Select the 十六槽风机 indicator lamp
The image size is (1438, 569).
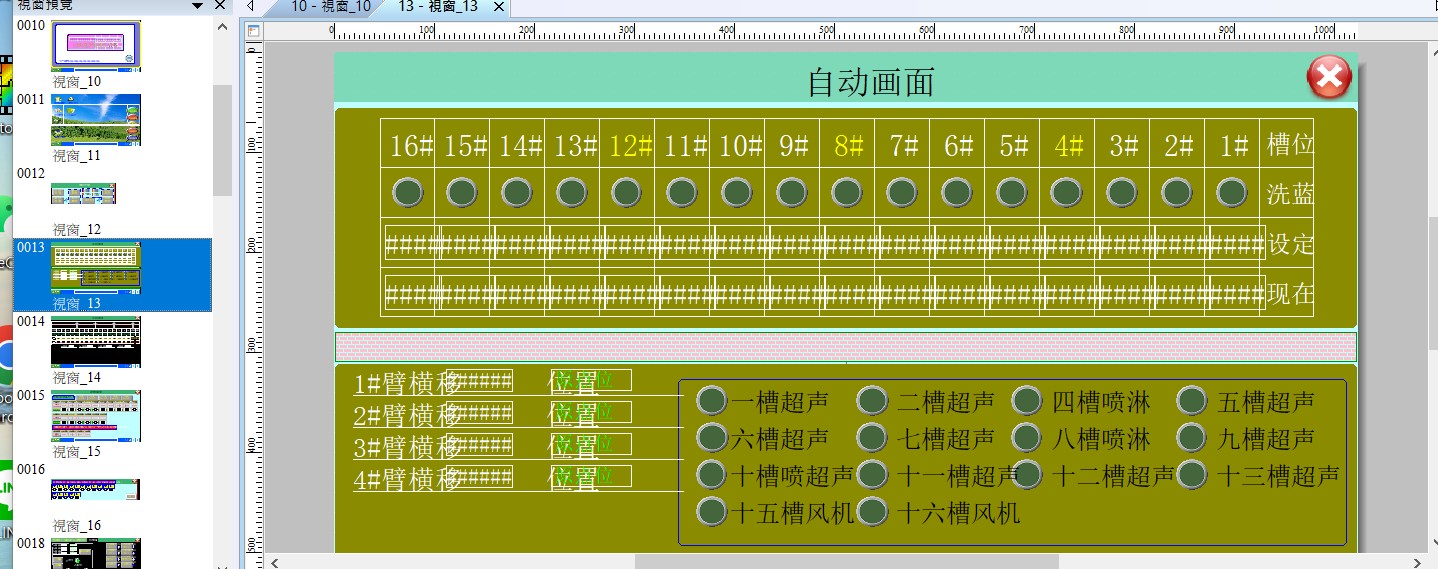[873, 512]
